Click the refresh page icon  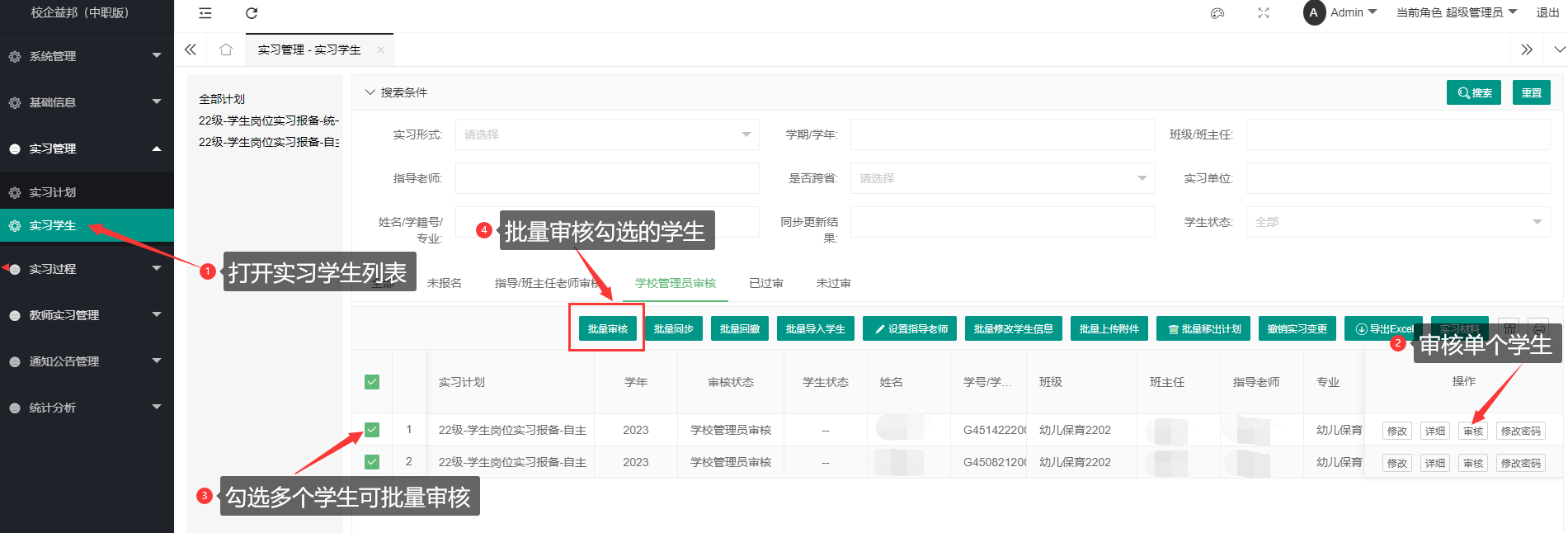pos(252,13)
